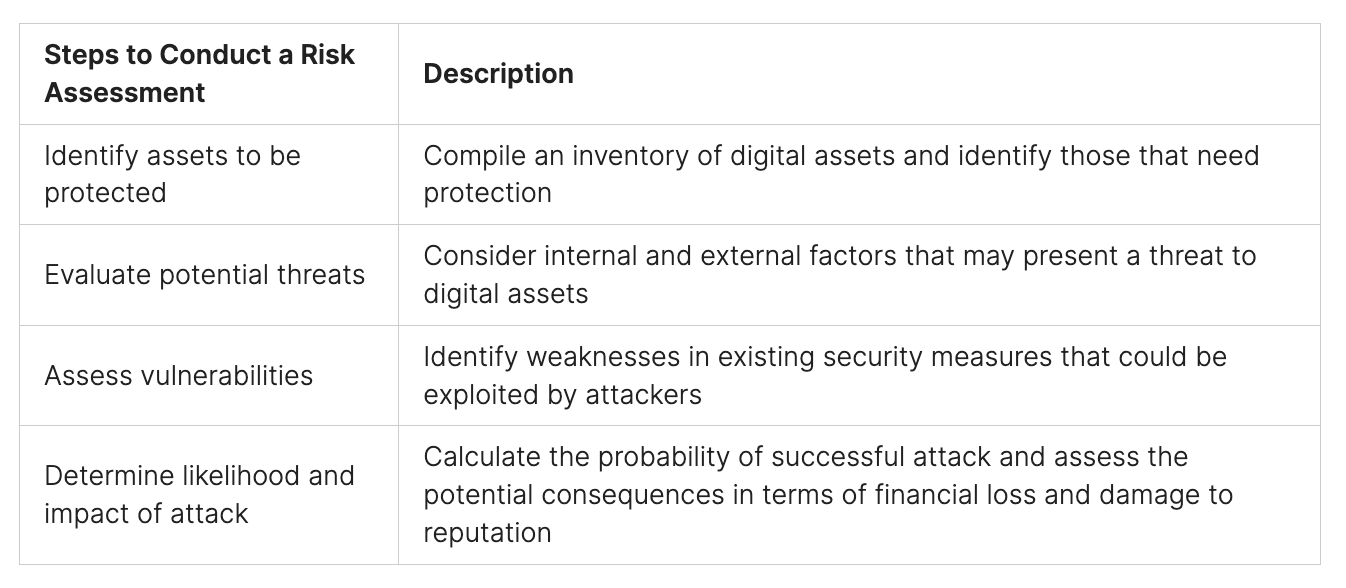Select the 'Assess vulnerabilities' cell
The image size is (1346, 588).
(178, 375)
